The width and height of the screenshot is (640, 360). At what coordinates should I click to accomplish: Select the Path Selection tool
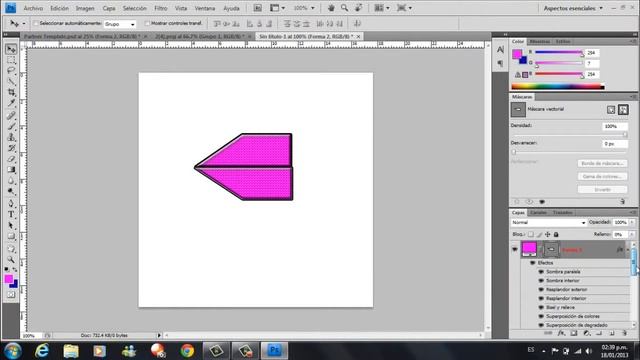pos(11,225)
